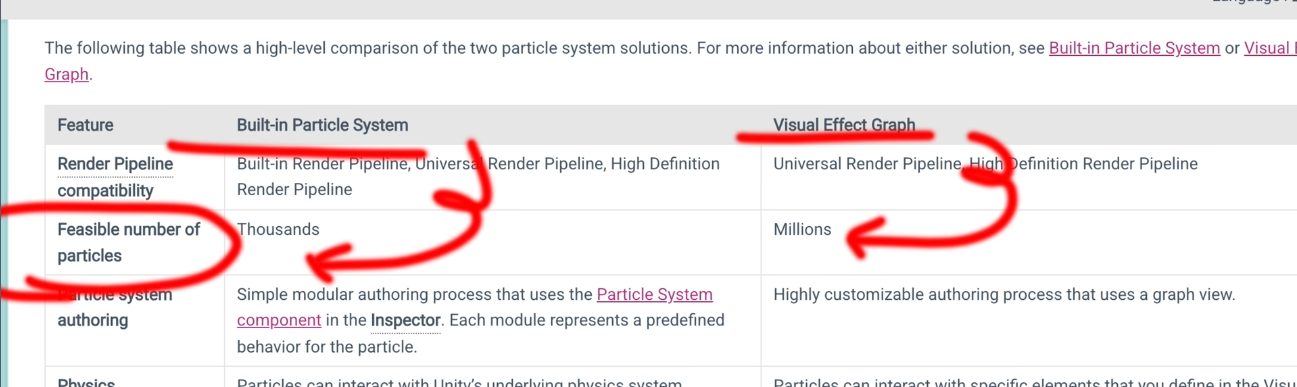
Task: Click the Thousands cell
Action: click(x=278, y=229)
